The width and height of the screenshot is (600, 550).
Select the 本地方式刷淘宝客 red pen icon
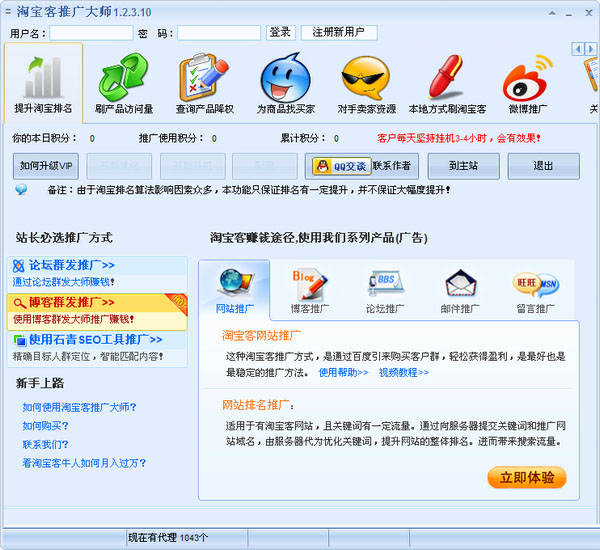tap(447, 77)
